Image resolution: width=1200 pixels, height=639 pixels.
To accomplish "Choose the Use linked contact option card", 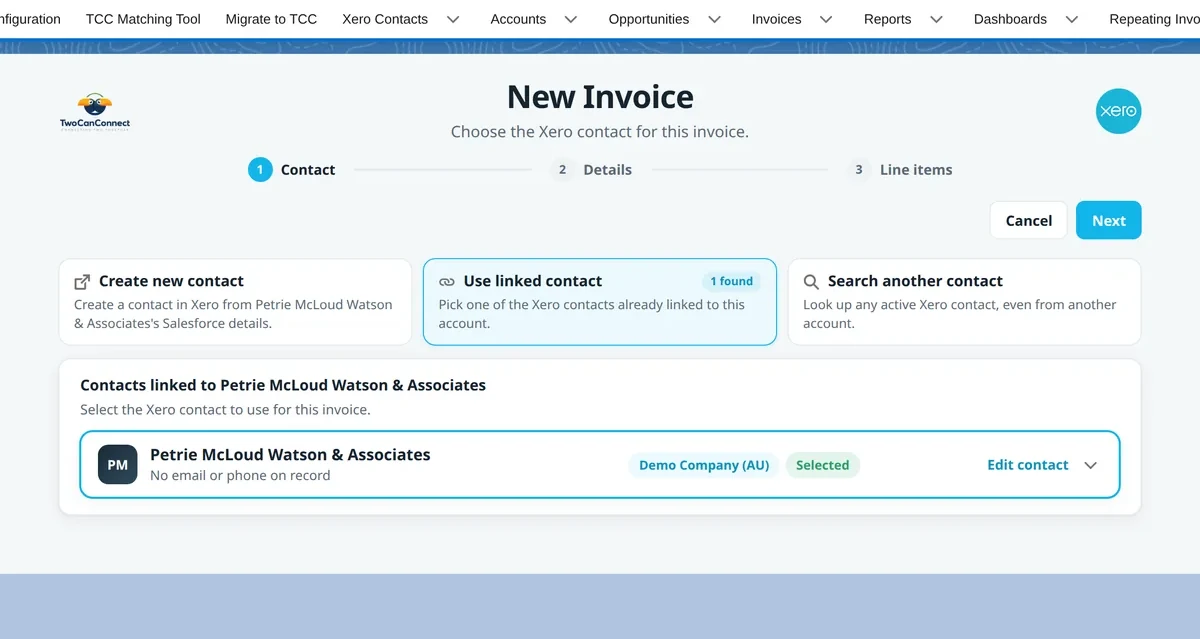I will (600, 302).
